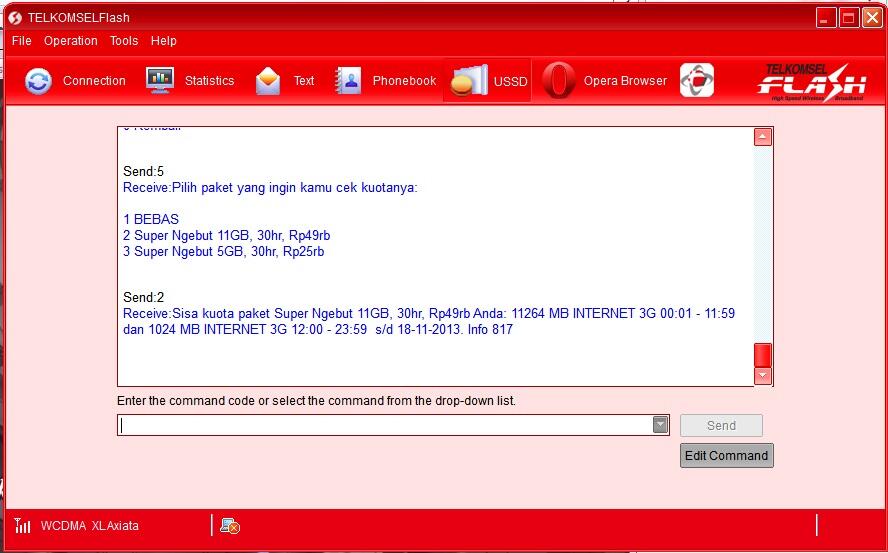The image size is (888, 553).
Task: Click the scroll up arrow of USSD log
Action: [763, 137]
